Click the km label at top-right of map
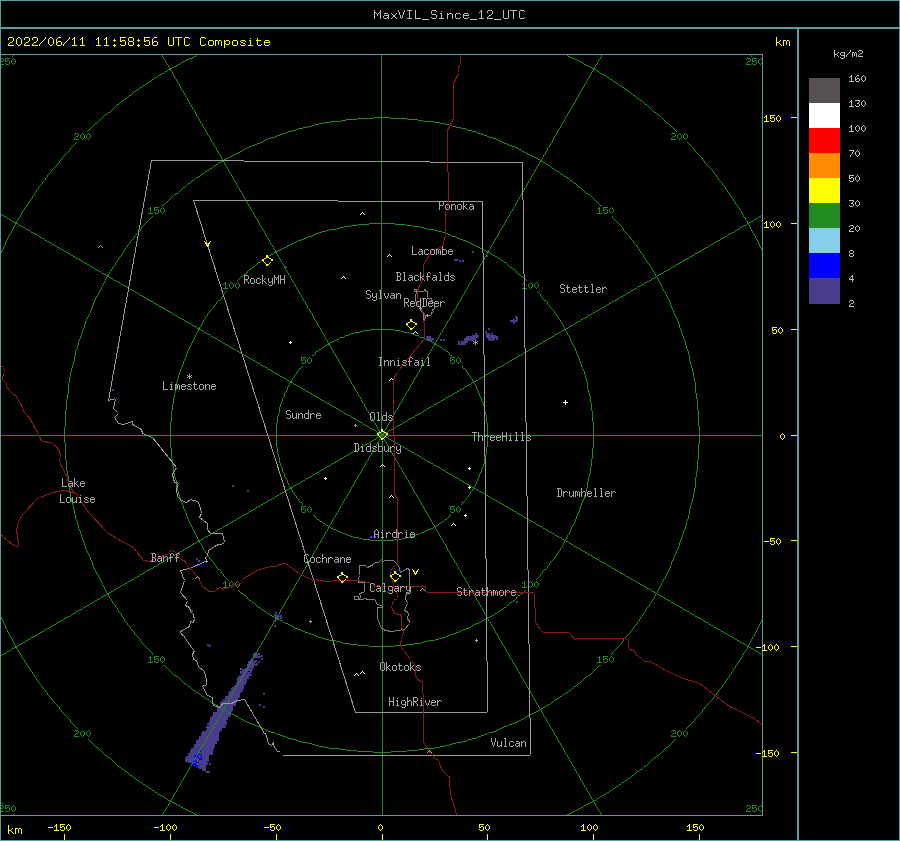The width and height of the screenshot is (900, 841). point(782,42)
